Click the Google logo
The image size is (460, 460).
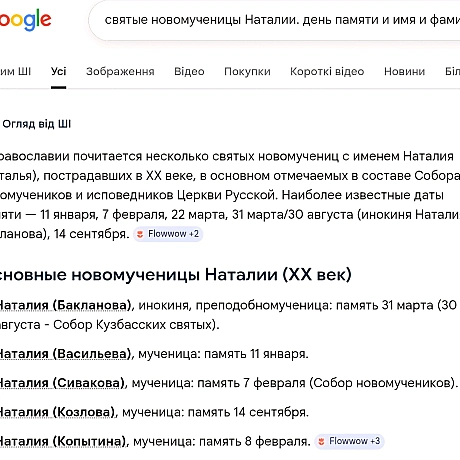[x=25, y=20]
